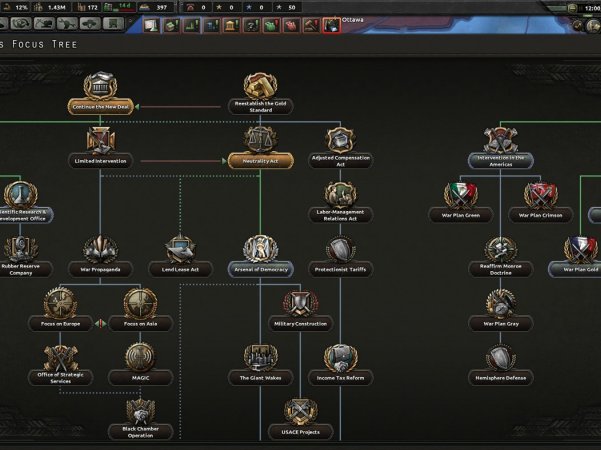Choose the Focus on Asia node

140,324
